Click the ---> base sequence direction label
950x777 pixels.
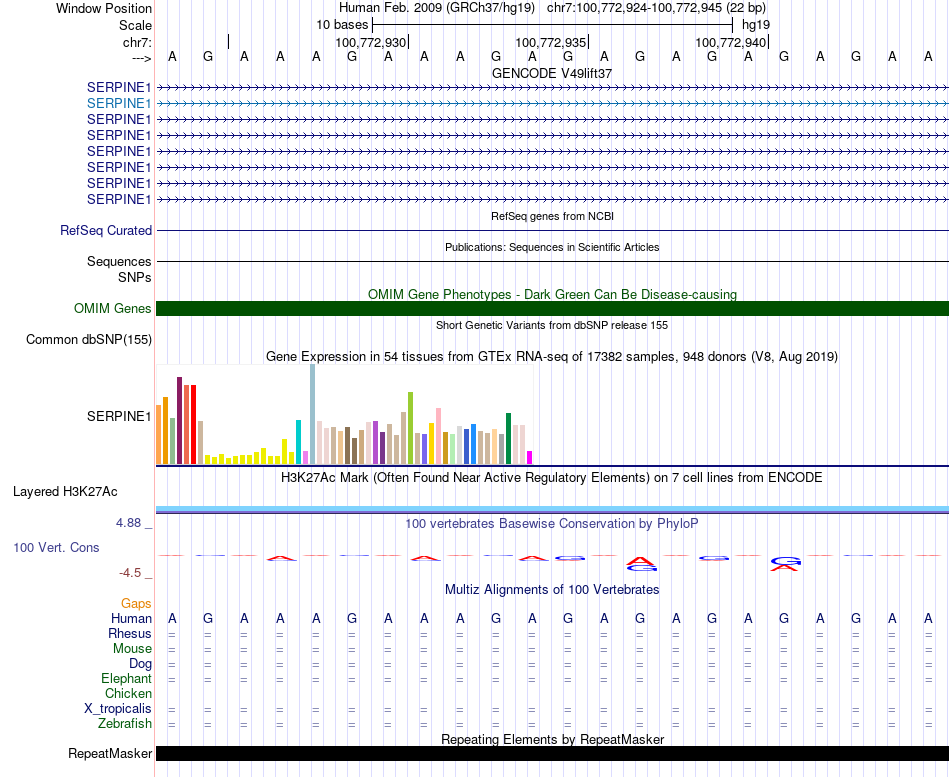pyautogui.click(x=142, y=58)
